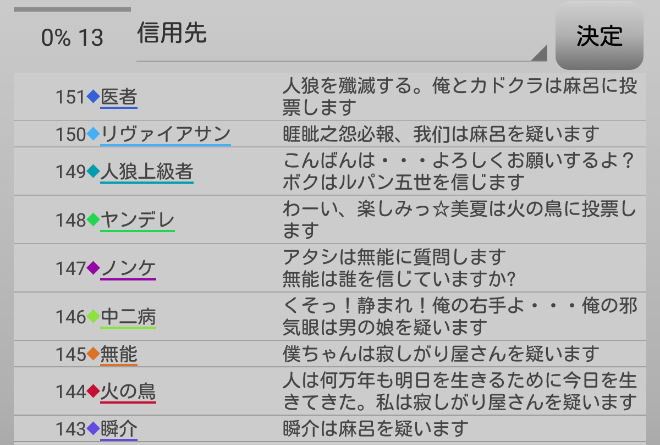Click the green diamond icon beside ヤンデレ
The height and width of the screenshot is (445, 660).
point(93,220)
